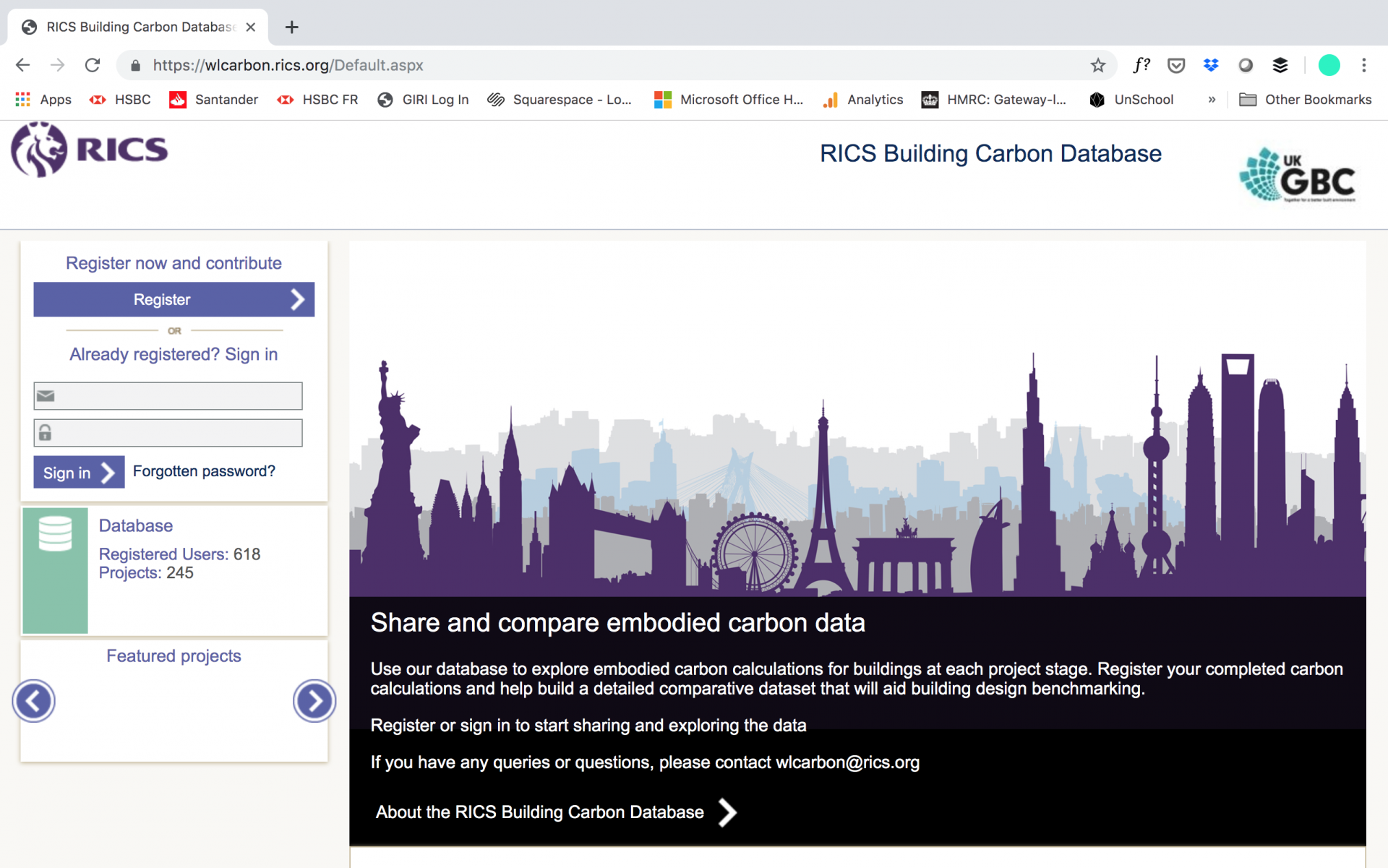Screen dimensions: 1388x868
Task: Open Other Bookmarks folder
Action: (x=1305, y=100)
